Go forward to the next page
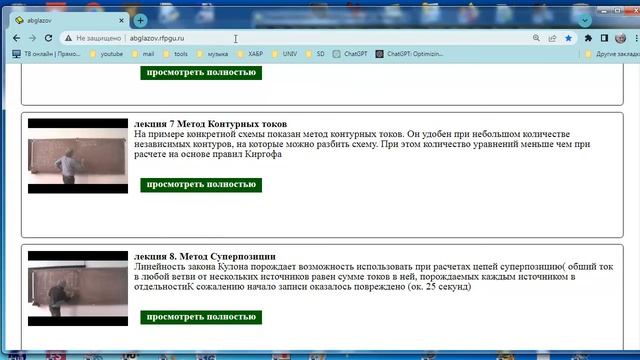 pos(32,38)
